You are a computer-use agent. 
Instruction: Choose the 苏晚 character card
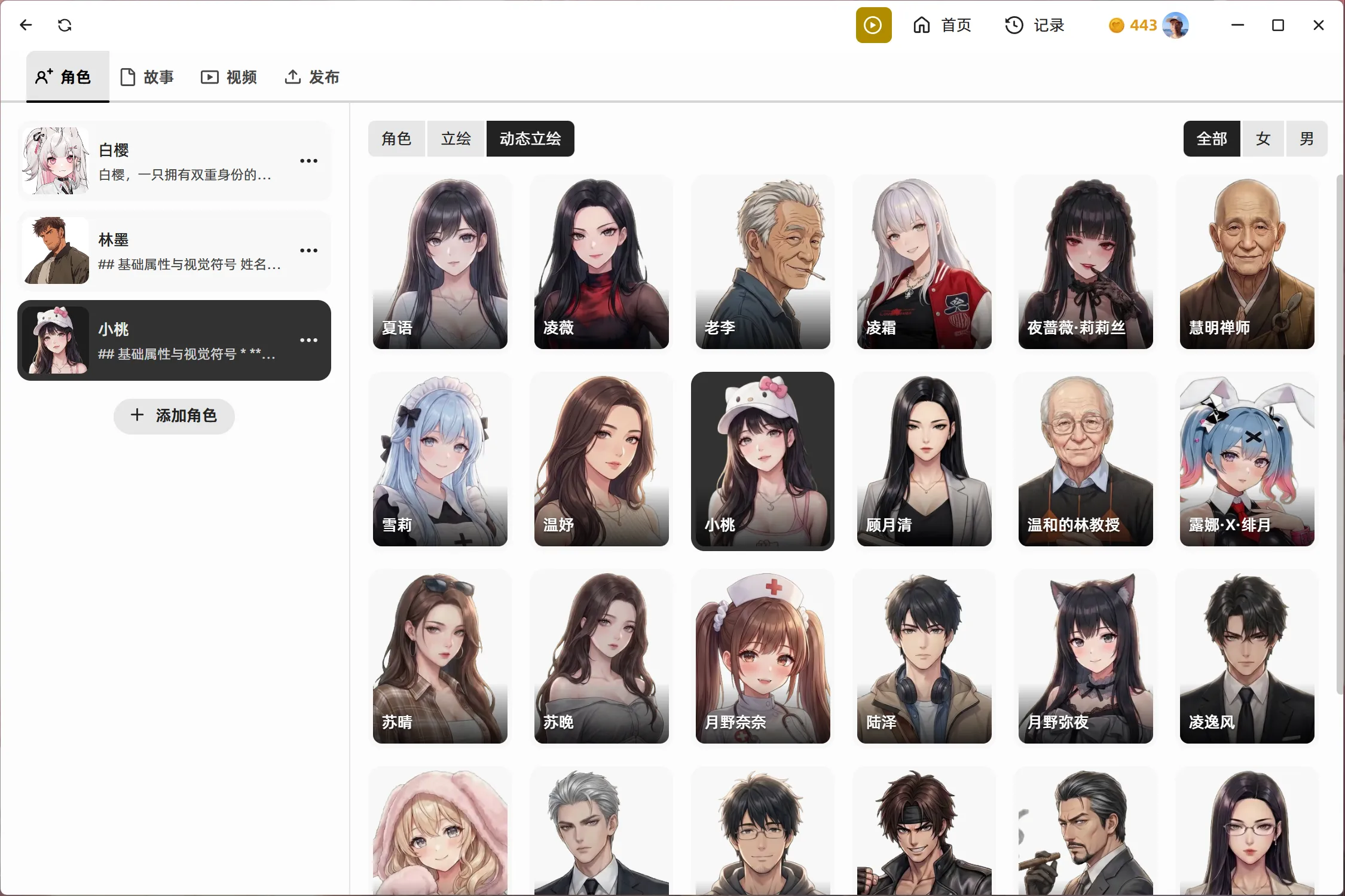601,658
